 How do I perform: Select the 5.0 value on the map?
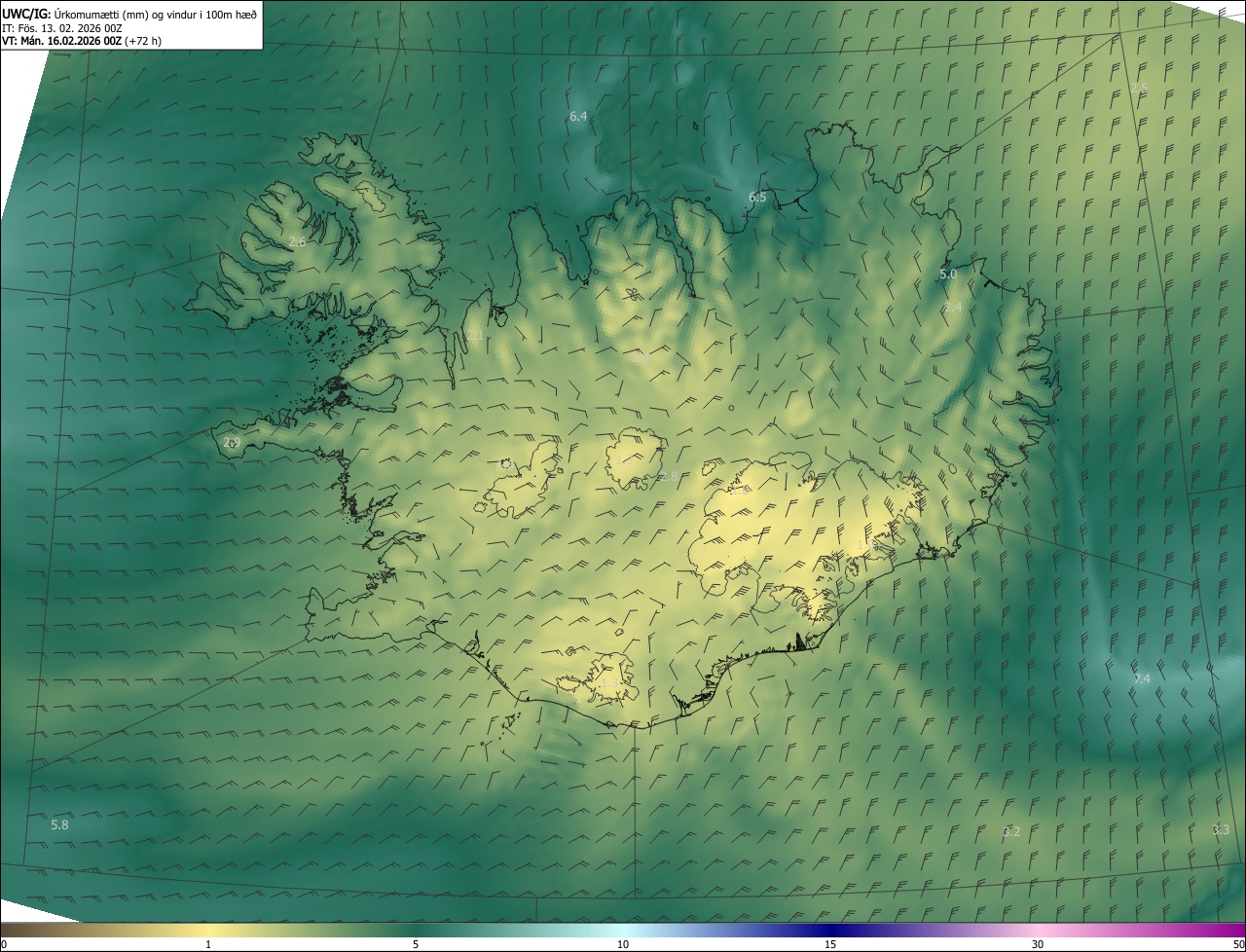(x=948, y=275)
